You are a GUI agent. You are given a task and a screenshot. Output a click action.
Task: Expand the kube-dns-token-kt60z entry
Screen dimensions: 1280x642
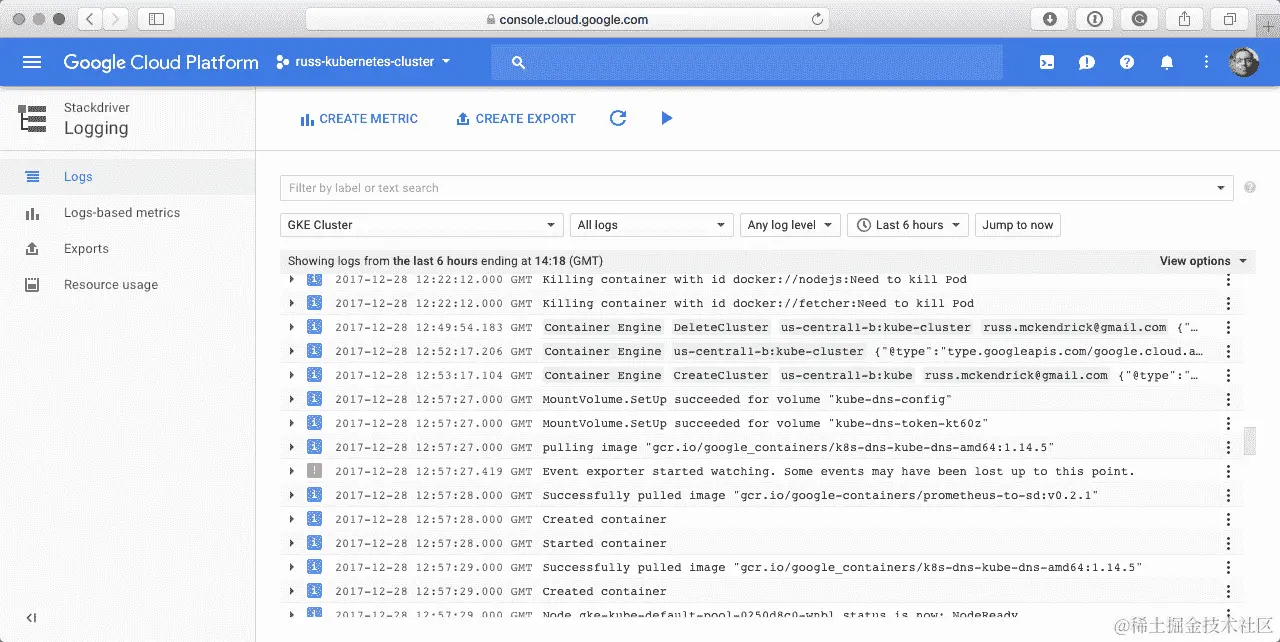coord(292,423)
